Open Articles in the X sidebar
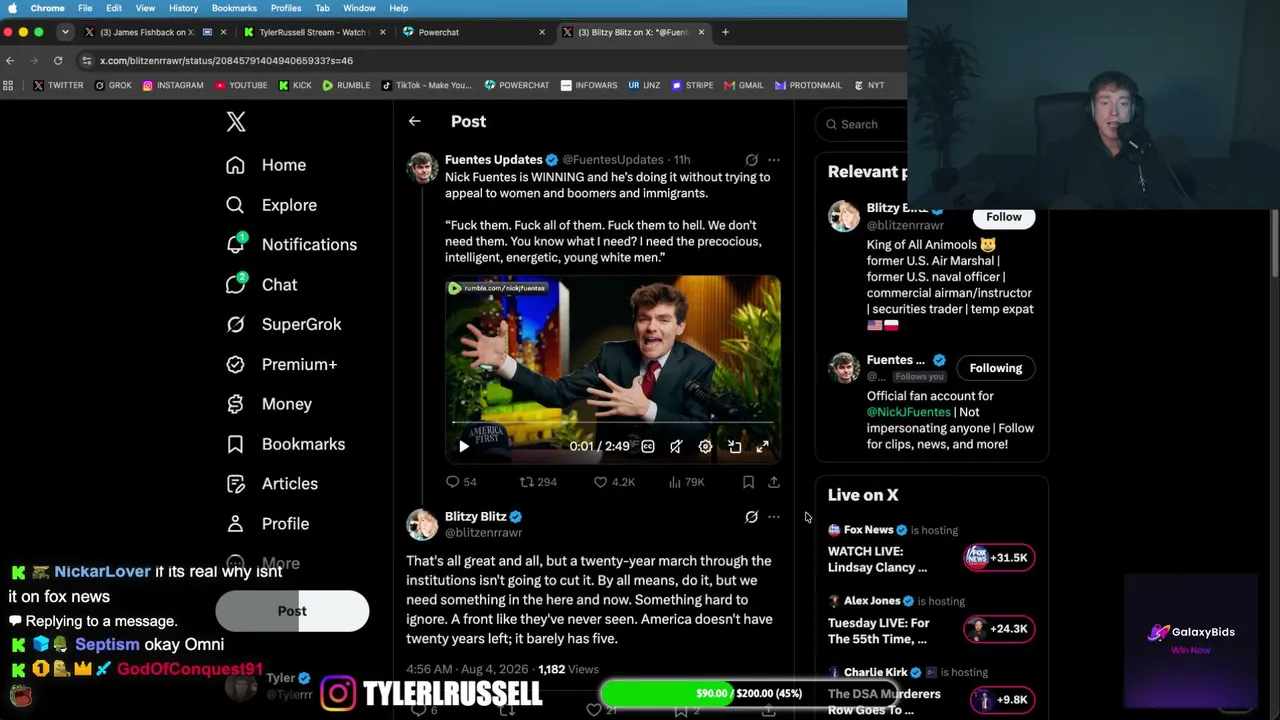Screen dimensions: 1280x720 click(x=272, y=484)
